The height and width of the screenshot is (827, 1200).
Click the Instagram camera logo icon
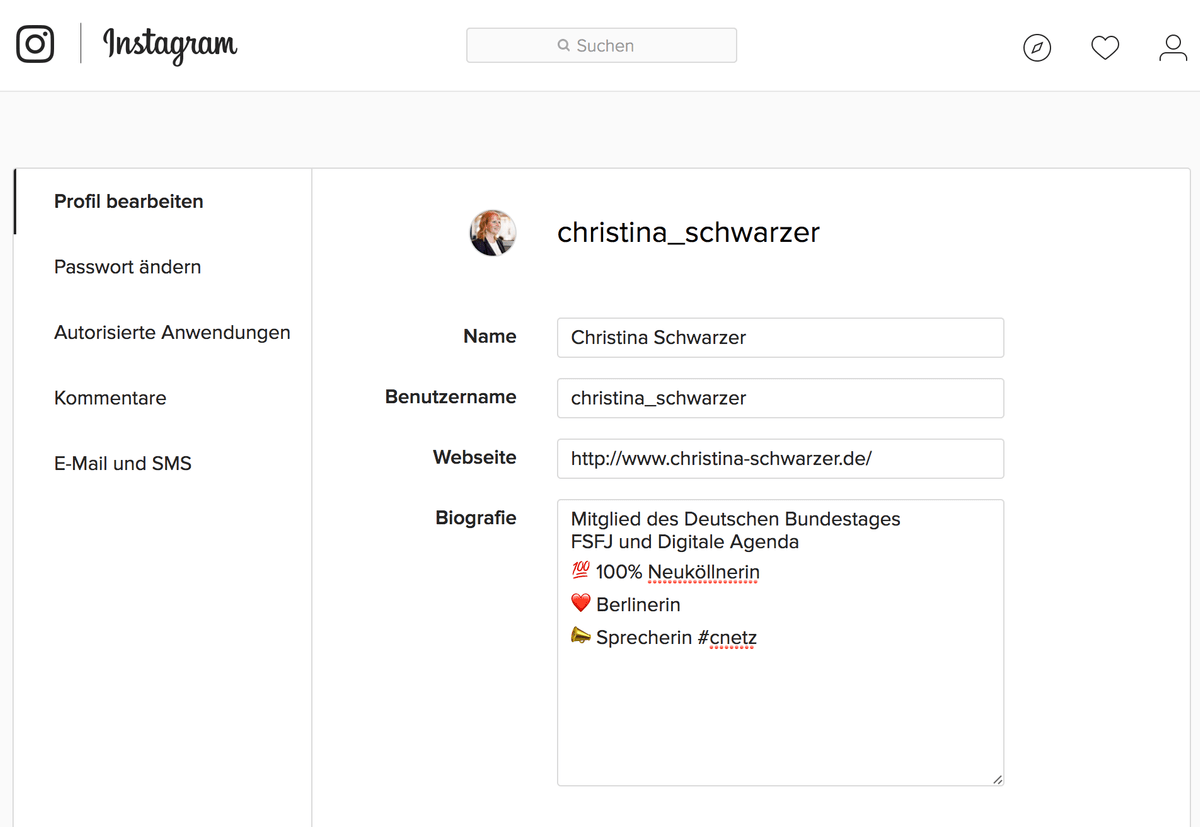[35, 44]
